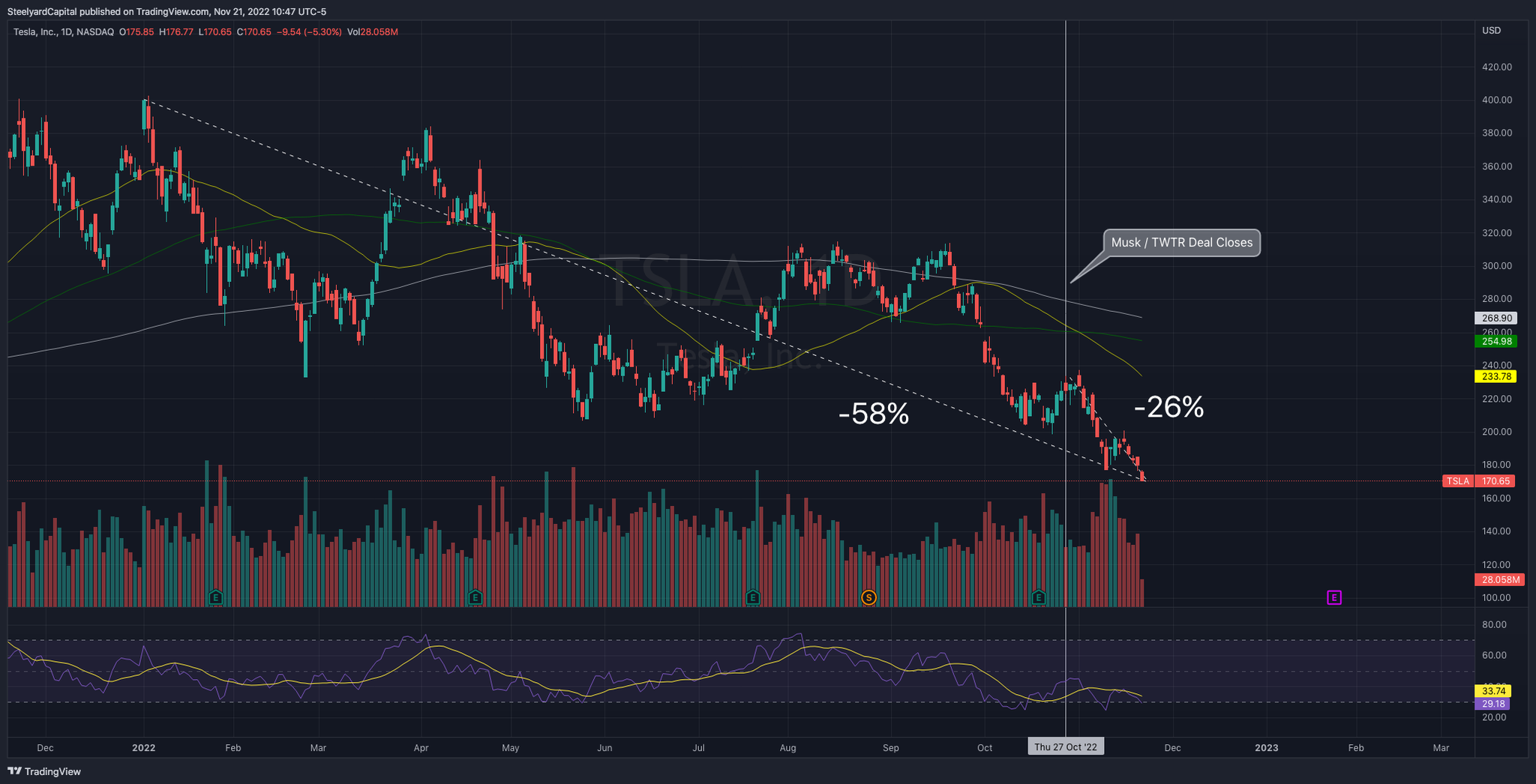Screen dimensions: 1536x784
Task: Click the Jun label on time axis
Action: coord(604,747)
